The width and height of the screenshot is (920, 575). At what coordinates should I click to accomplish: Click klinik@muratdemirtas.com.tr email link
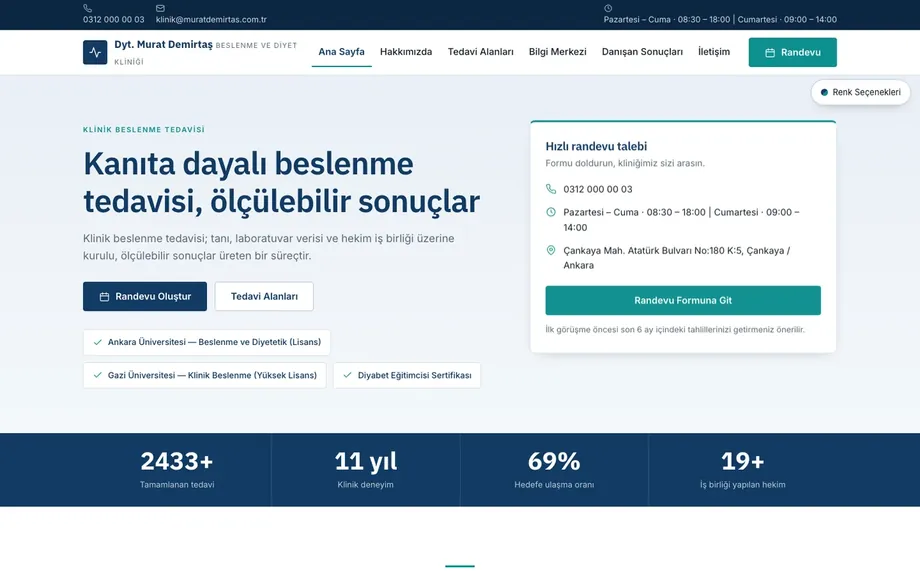click(x=211, y=19)
